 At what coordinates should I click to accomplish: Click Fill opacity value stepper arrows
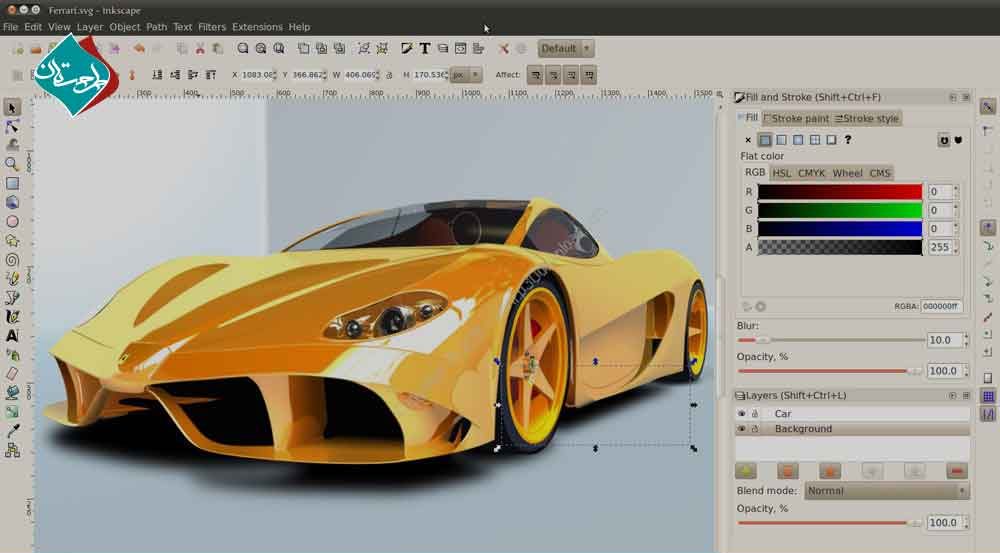coord(966,371)
